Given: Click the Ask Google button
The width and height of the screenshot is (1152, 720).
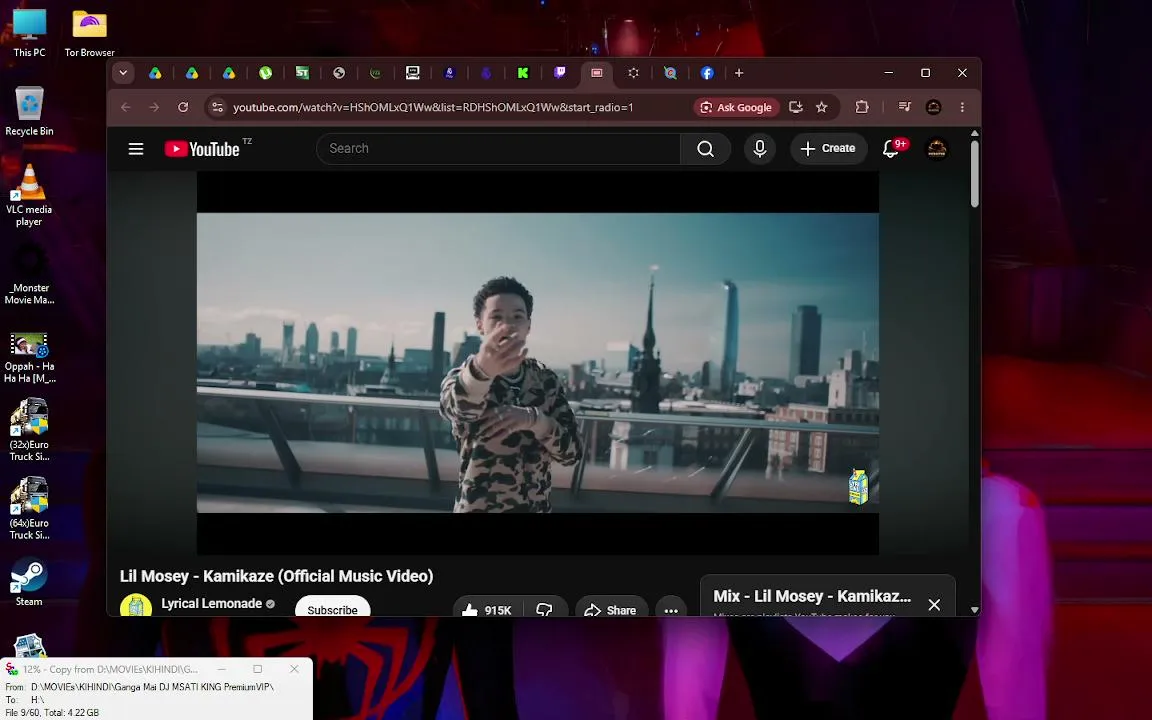Looking at the screenshot, I should coord(736,107).
